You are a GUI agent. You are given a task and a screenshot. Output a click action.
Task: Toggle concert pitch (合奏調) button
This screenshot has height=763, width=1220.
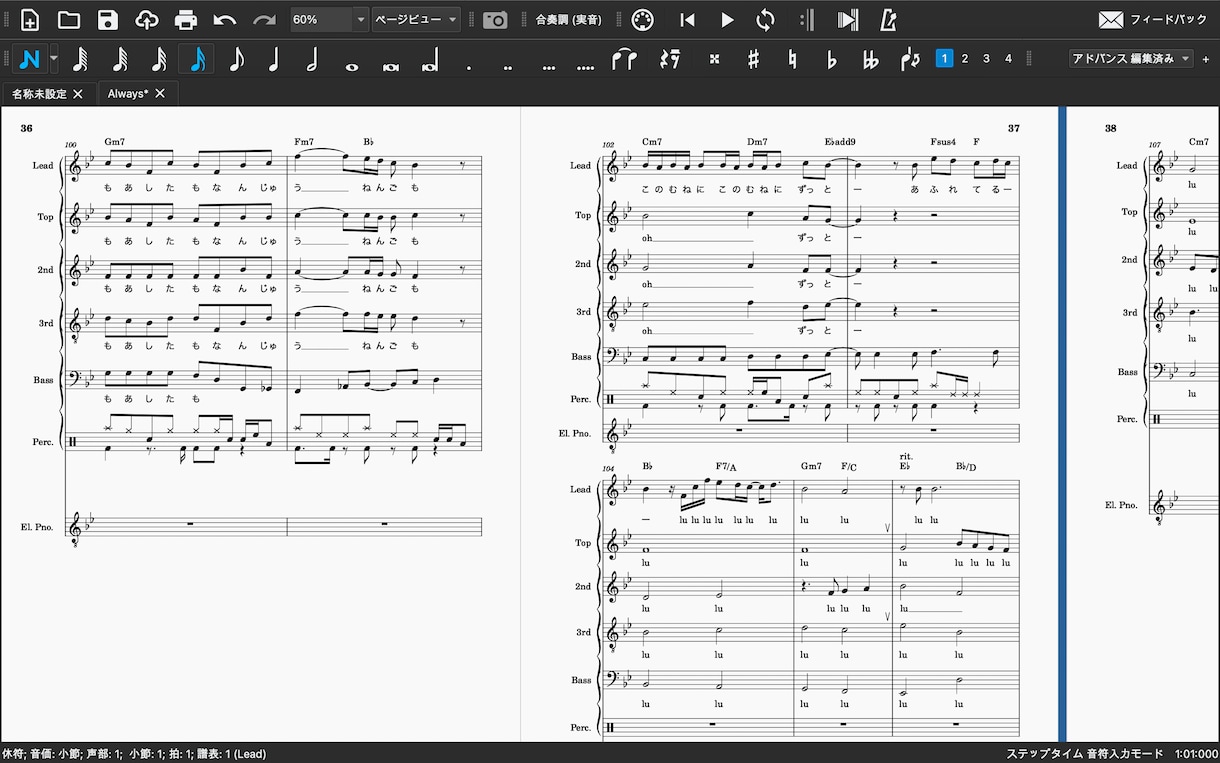tap(568, 20)
